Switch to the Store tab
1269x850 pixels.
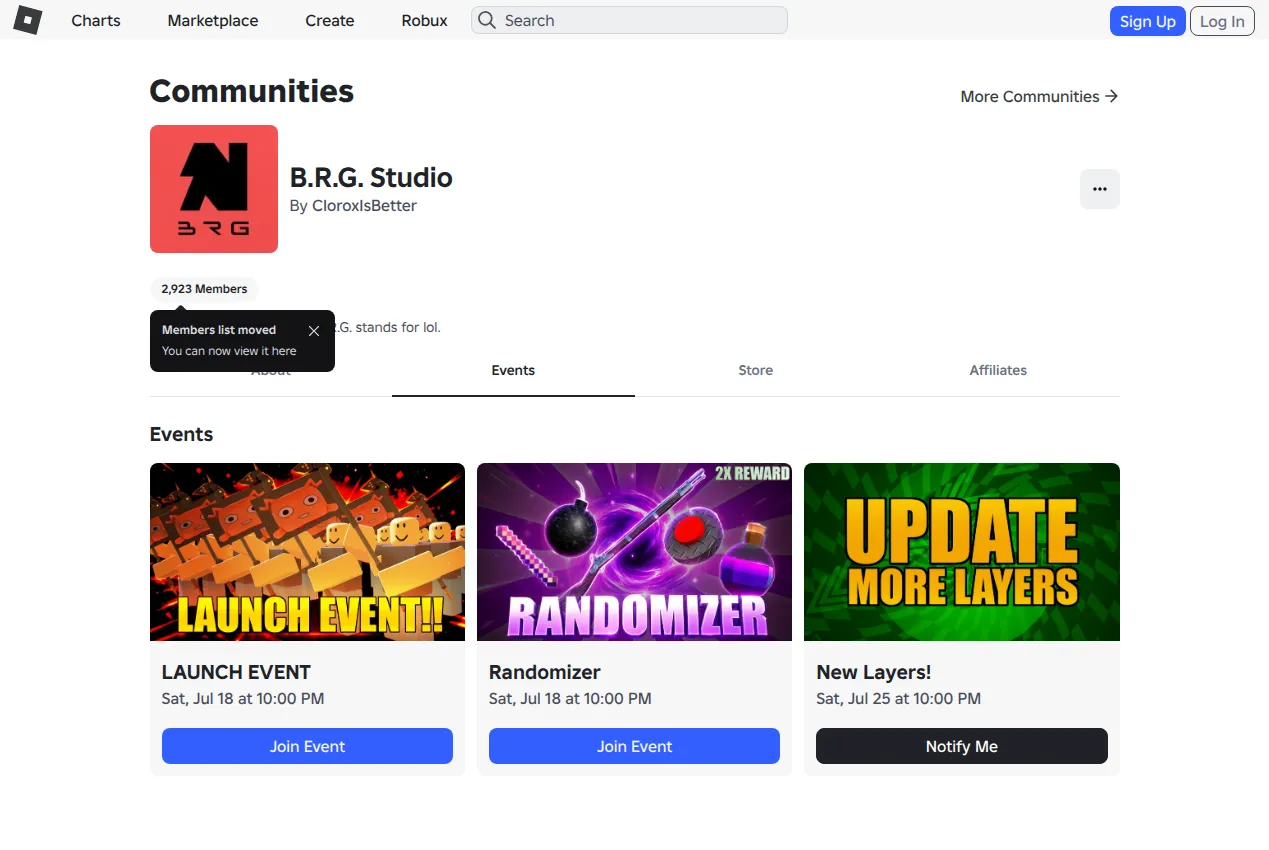(755, 370)
